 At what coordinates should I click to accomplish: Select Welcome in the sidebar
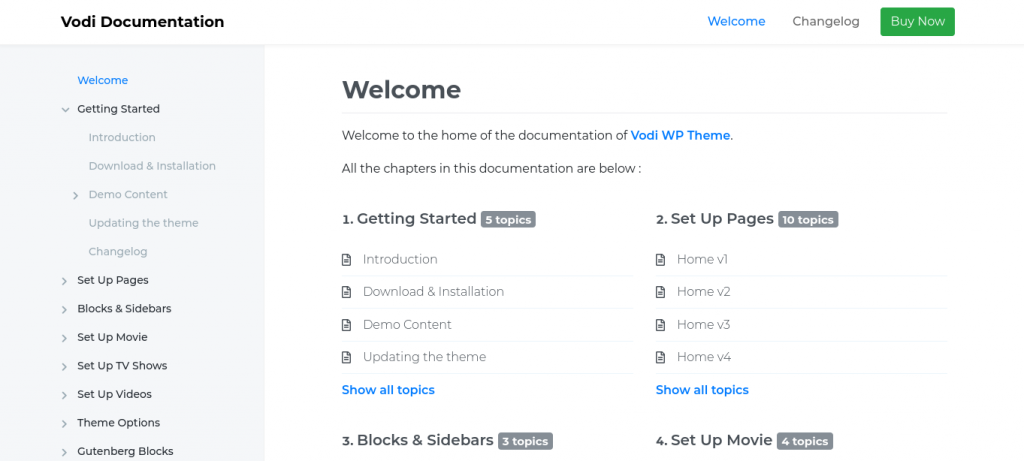(103, 80)
